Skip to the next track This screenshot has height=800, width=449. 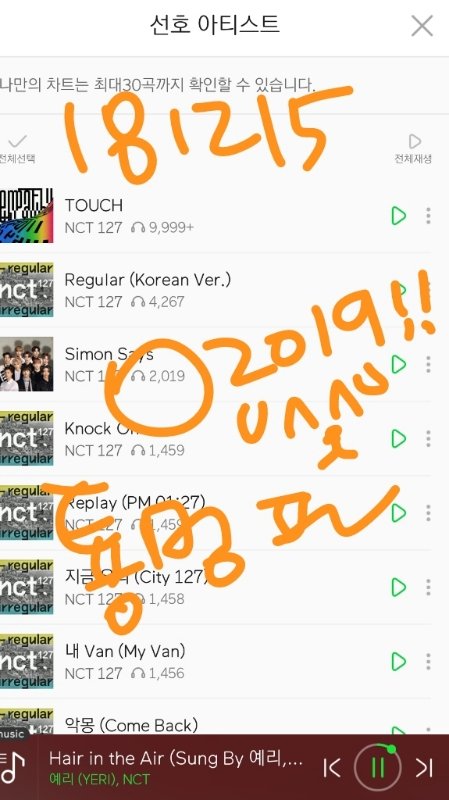(424, 767)
